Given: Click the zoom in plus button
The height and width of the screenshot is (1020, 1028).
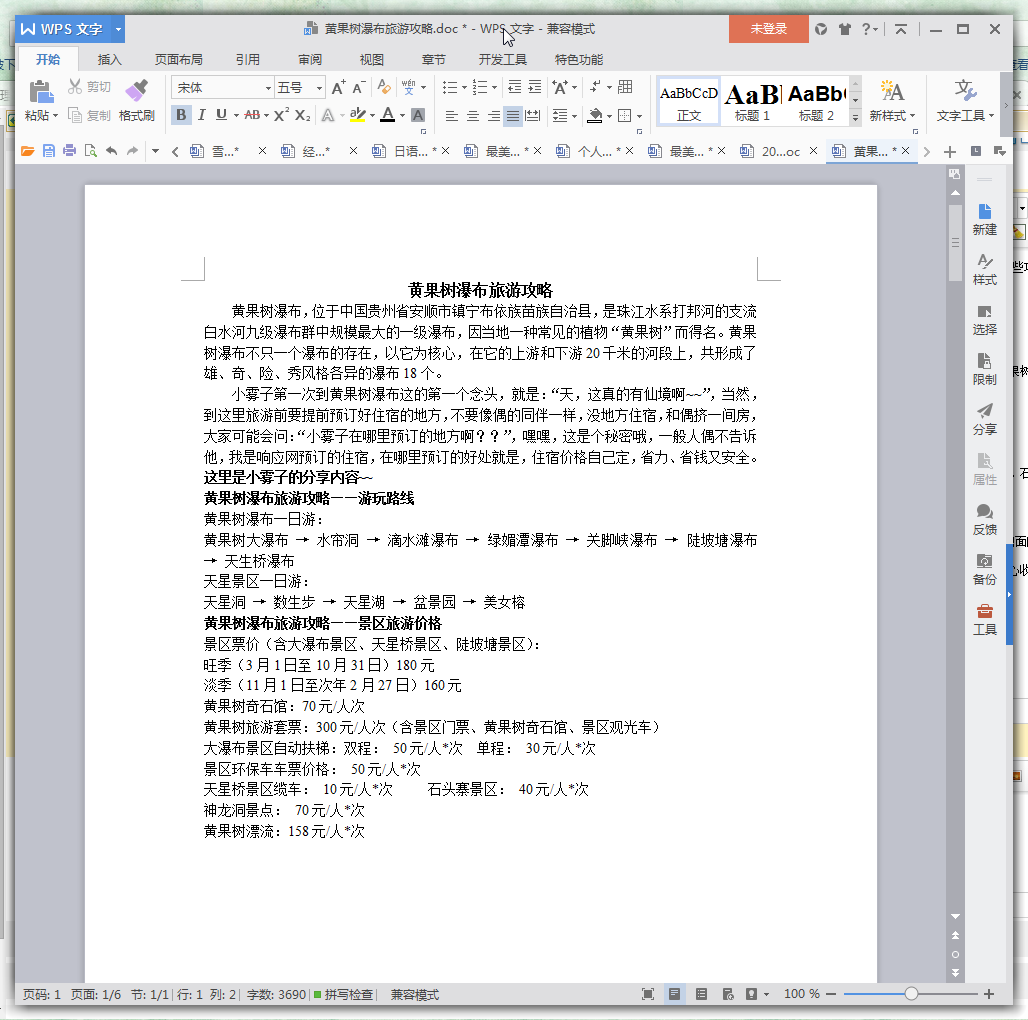Looking at the screenshot, I should (989, 994).
